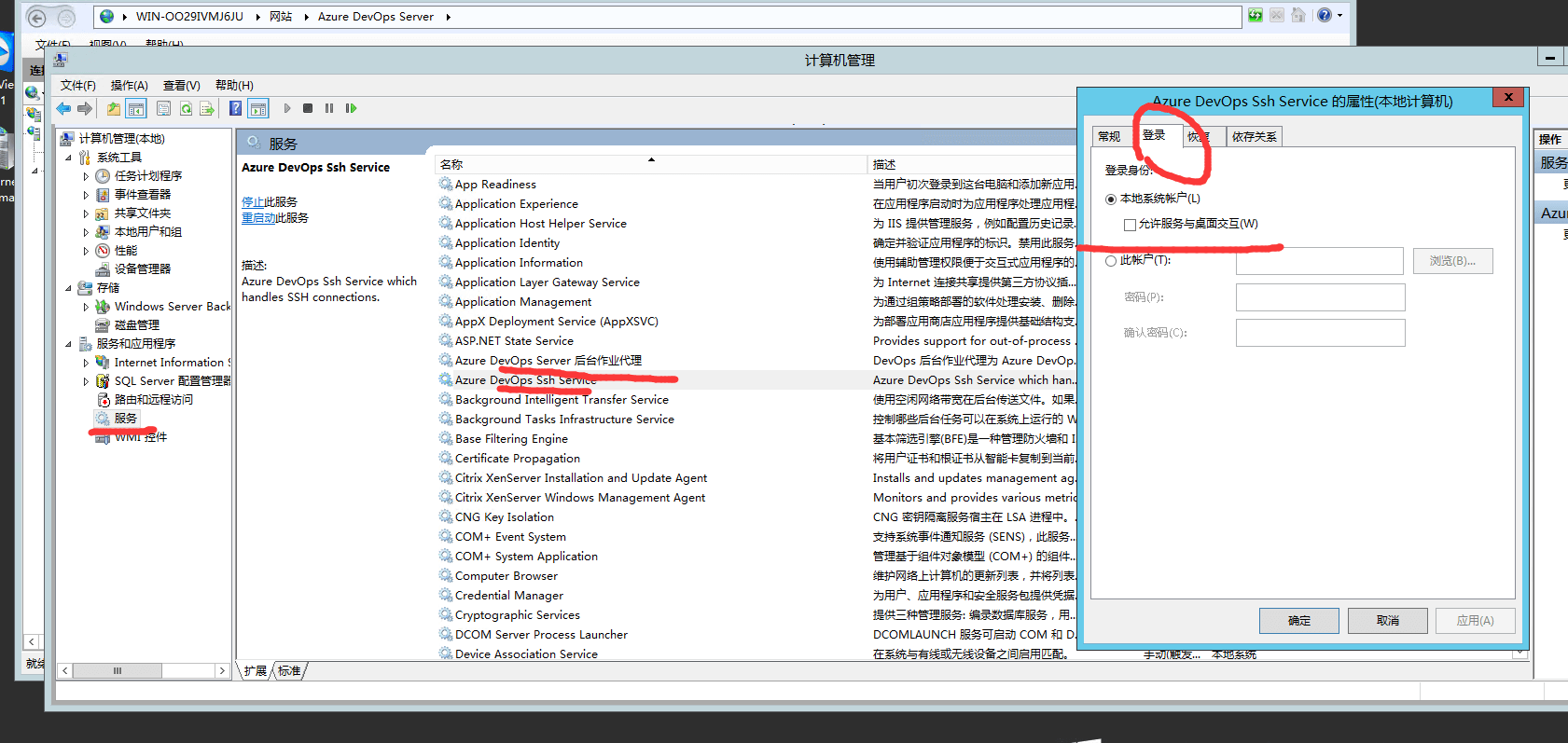The image size is (1568, 743).
Task: Enable the 允许服务与桌面交互(W) checkbox
Action: tap(1130, 225)
